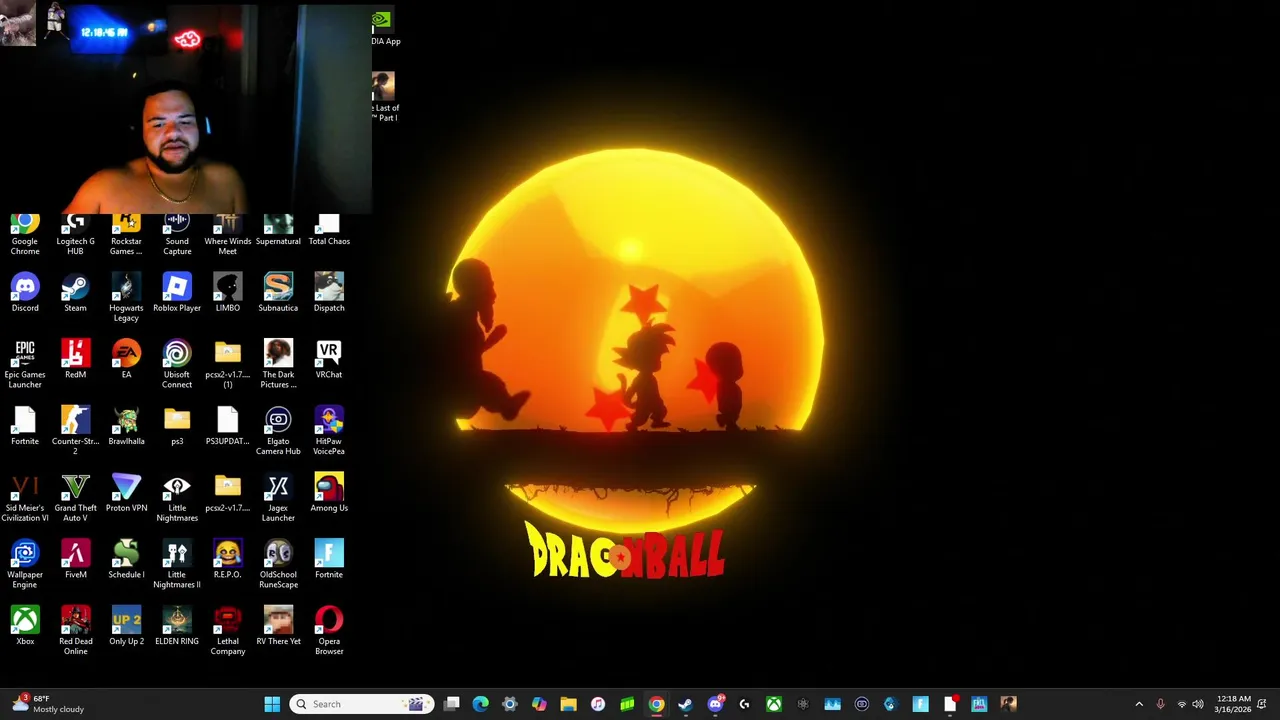Select Counter-Strike 2 desktop icon
The image size is (1280, 720).
(x=75, y=431)
